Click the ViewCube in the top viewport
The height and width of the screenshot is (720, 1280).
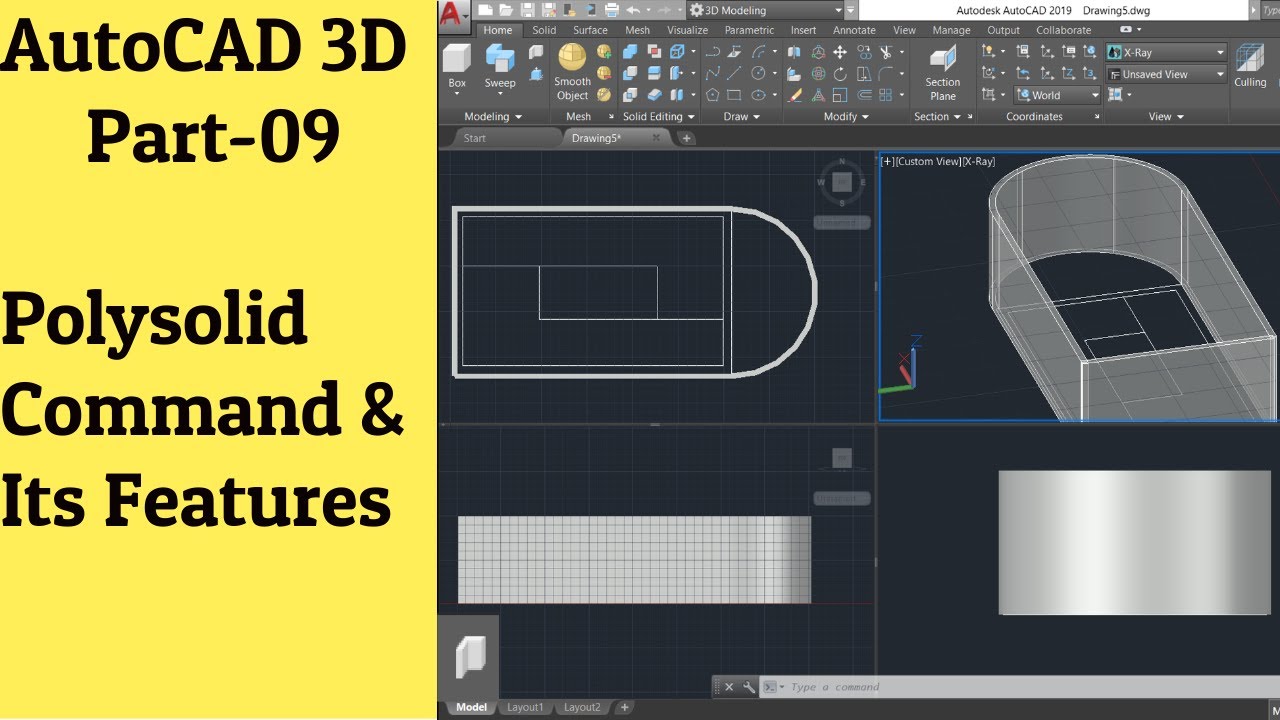[842, 181]
